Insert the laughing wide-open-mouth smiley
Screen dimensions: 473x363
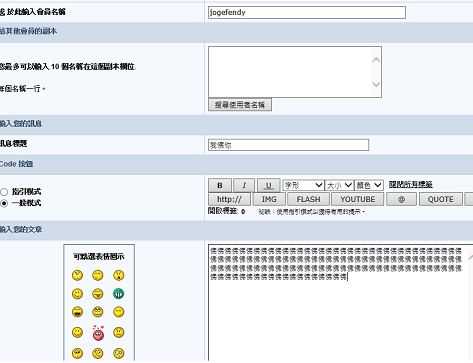click(x=77, y=312)
